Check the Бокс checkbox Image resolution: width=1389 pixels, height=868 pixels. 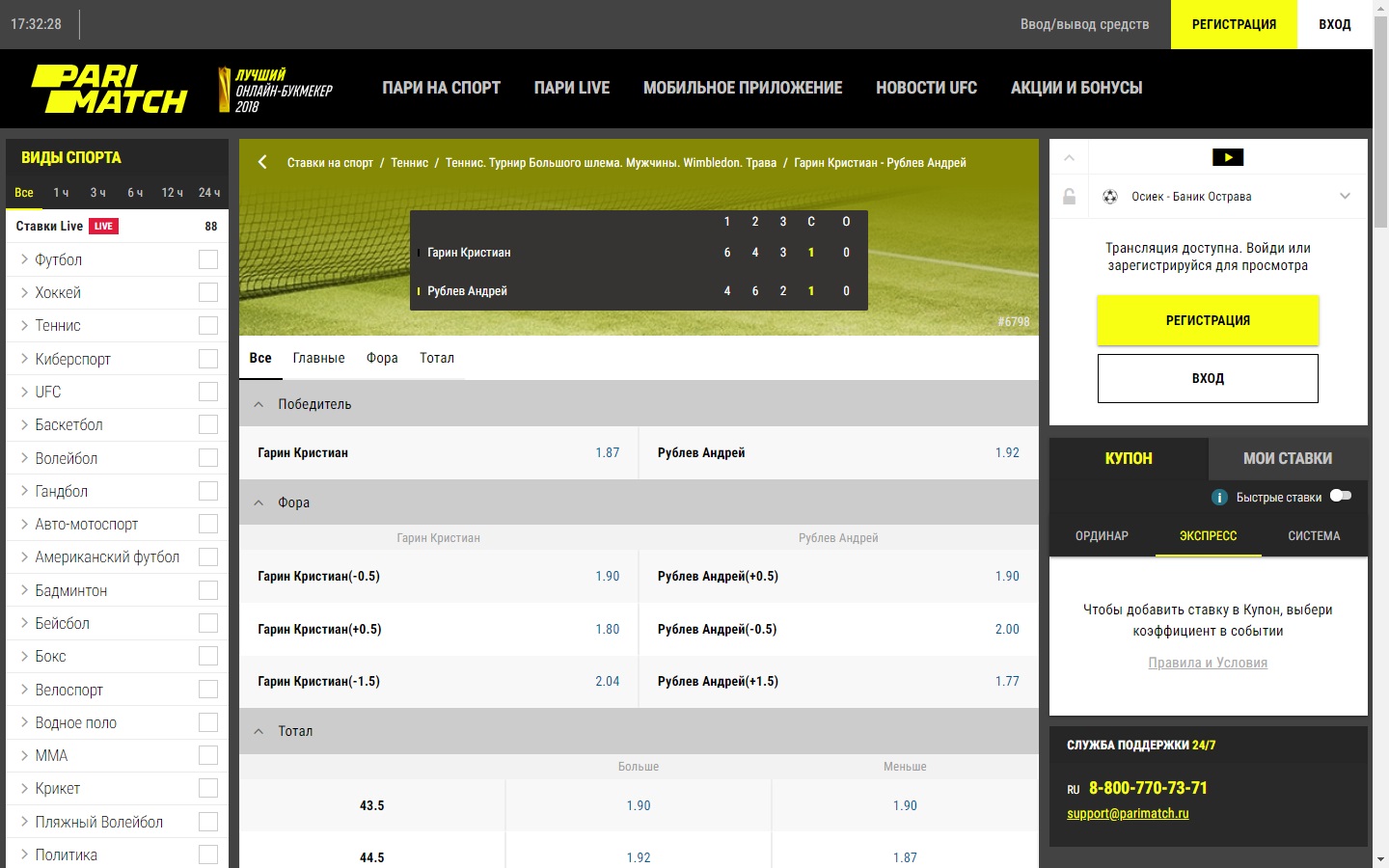208,656
